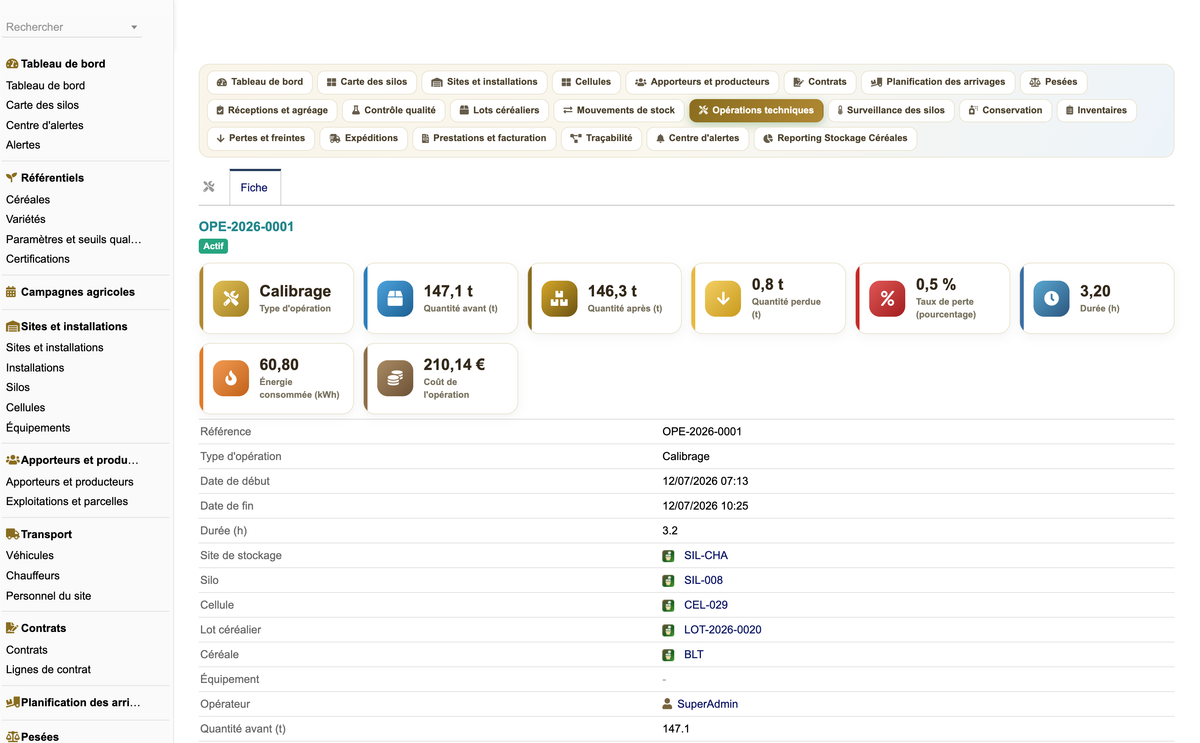The height and width of the screenshot is (743, 1200).
Task: Click the icon beside BLT
Action: pos(668,655)
